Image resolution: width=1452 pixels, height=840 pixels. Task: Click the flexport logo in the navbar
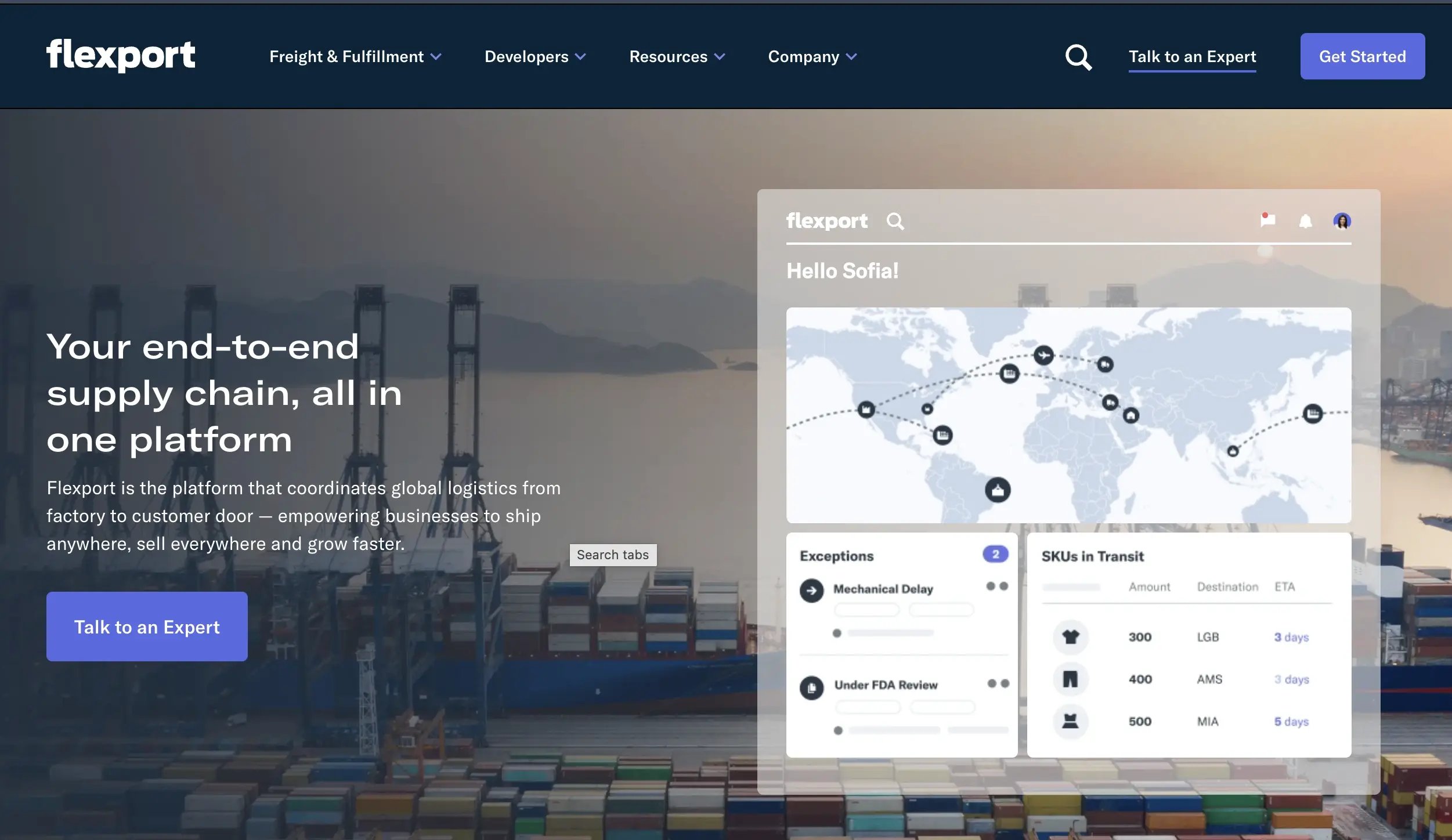click(x=121, y=56)
